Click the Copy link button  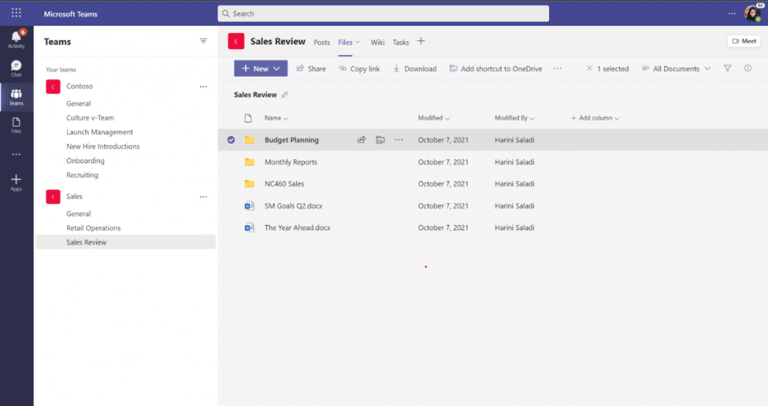tap(359, 69)
